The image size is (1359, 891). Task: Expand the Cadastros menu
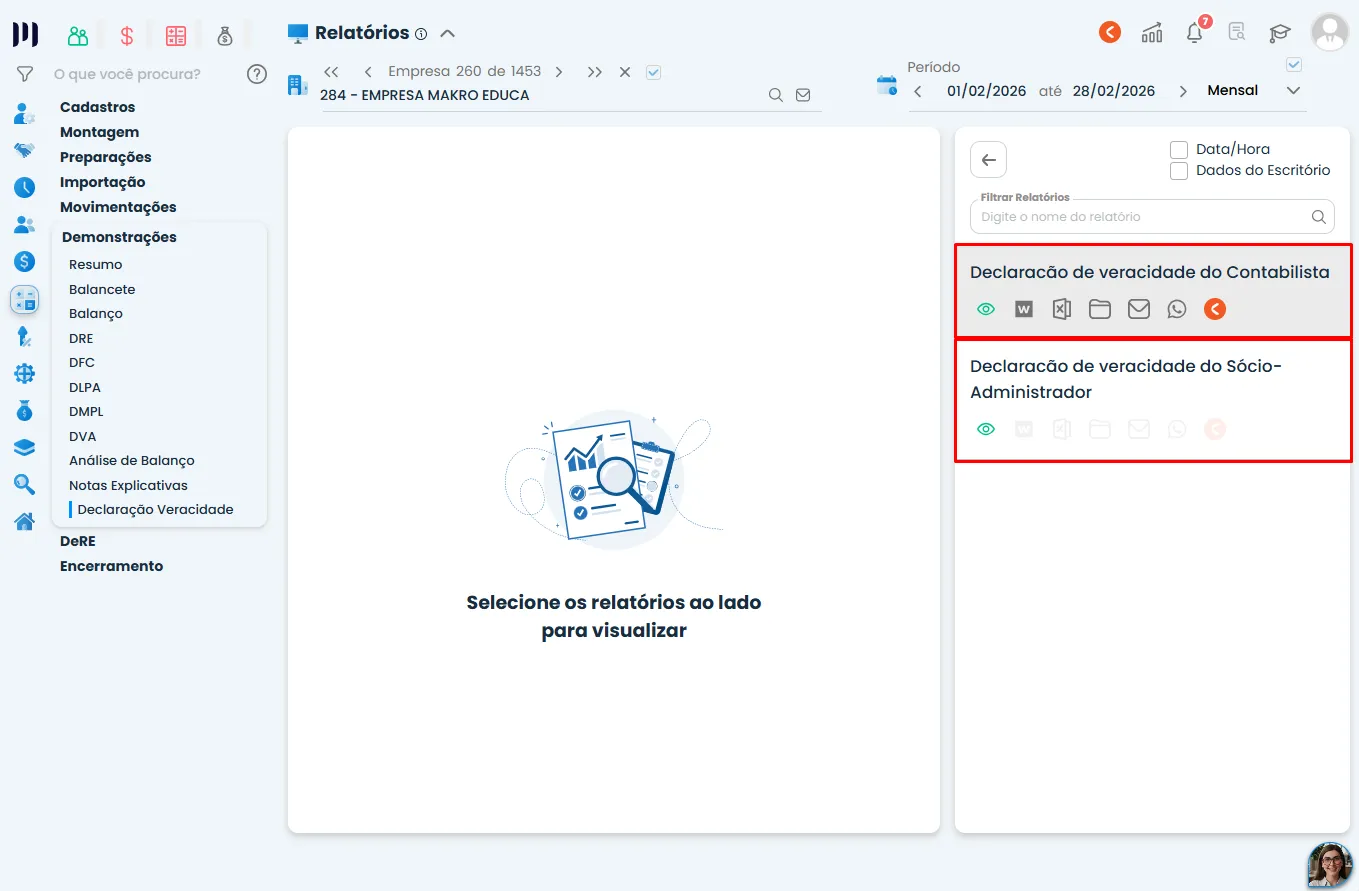pos(97,107)
